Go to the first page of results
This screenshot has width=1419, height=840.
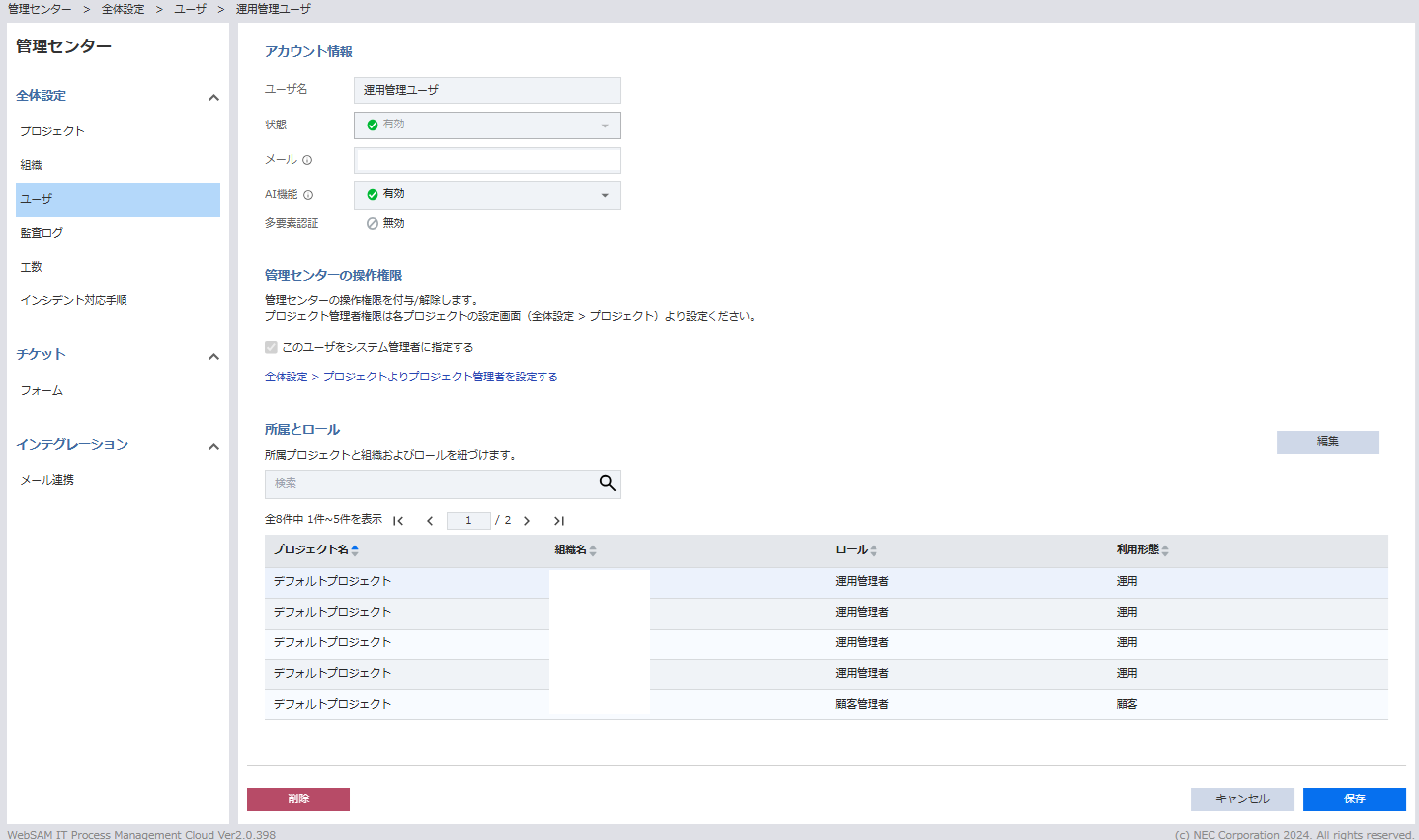[398, 521]
